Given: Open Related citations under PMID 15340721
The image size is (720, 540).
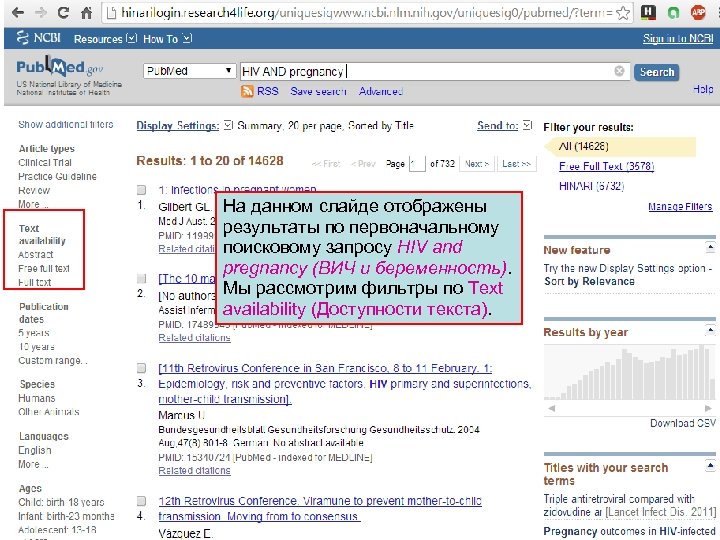Looking at the screenshot, I should [194, 470].
